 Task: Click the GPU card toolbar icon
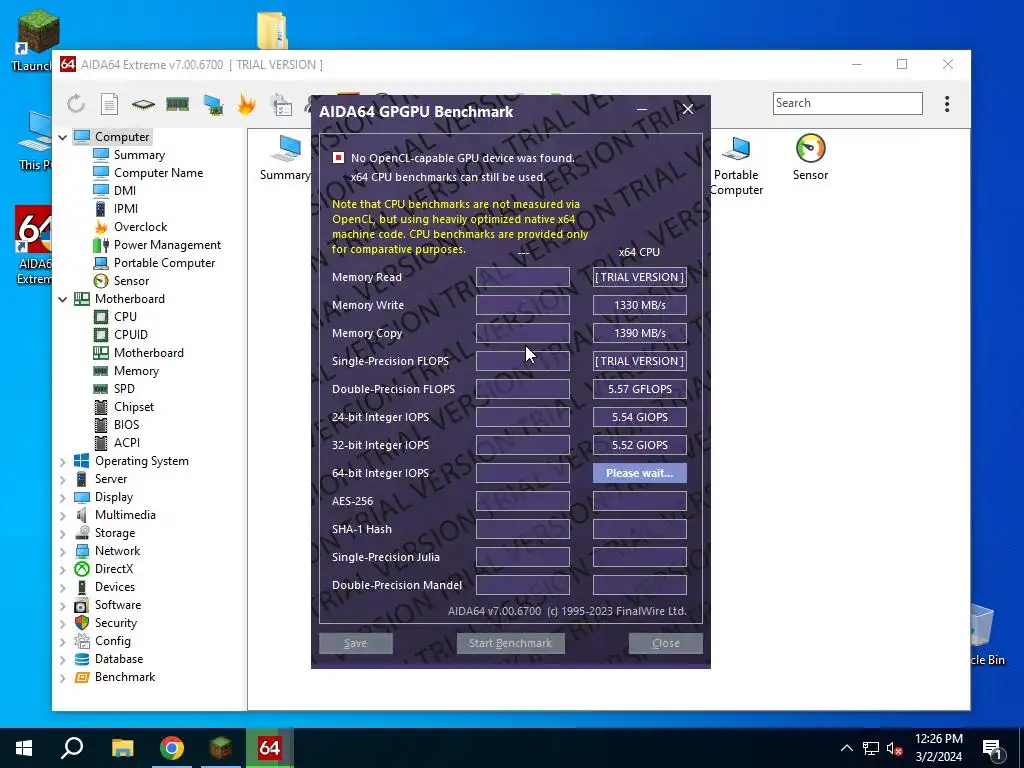(x=213, y=104)
